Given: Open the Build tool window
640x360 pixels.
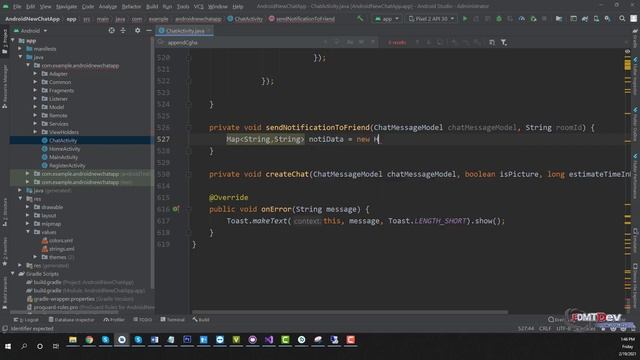Looking at the screenshot, I should coord(201,320).
